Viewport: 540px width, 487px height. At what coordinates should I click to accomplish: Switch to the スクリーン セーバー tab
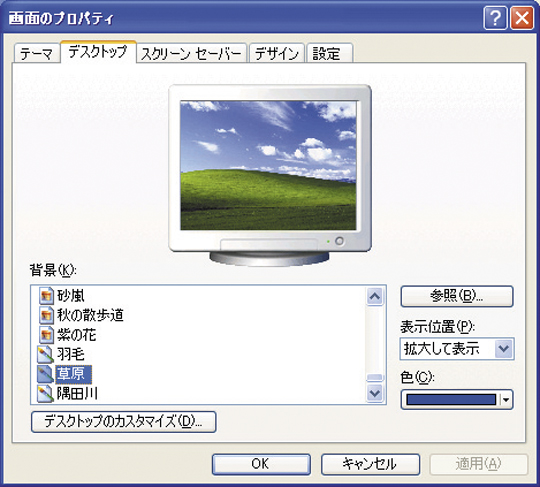[x=191, y=54]
